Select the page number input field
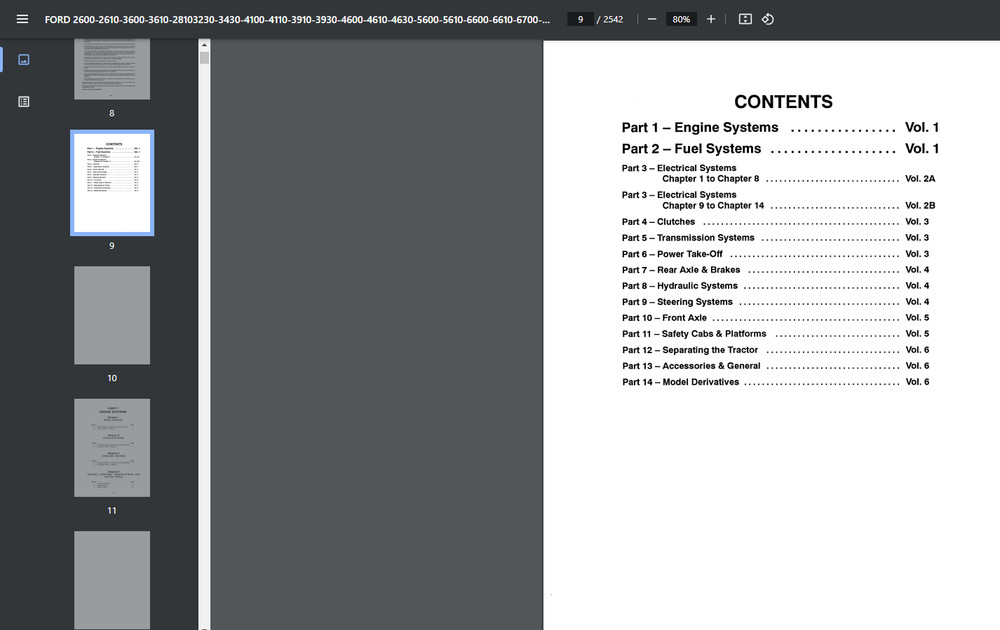 [580, 19]
